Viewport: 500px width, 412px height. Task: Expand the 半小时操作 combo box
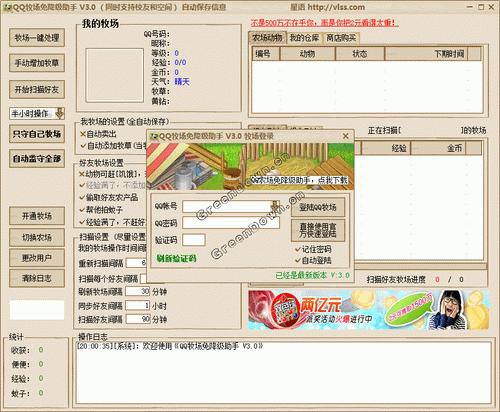pos(59,113)
